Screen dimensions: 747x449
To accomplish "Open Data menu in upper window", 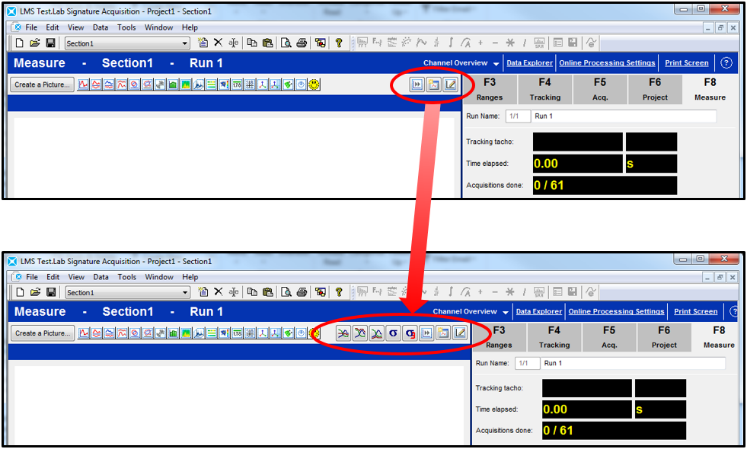I will tap(100, 27).
